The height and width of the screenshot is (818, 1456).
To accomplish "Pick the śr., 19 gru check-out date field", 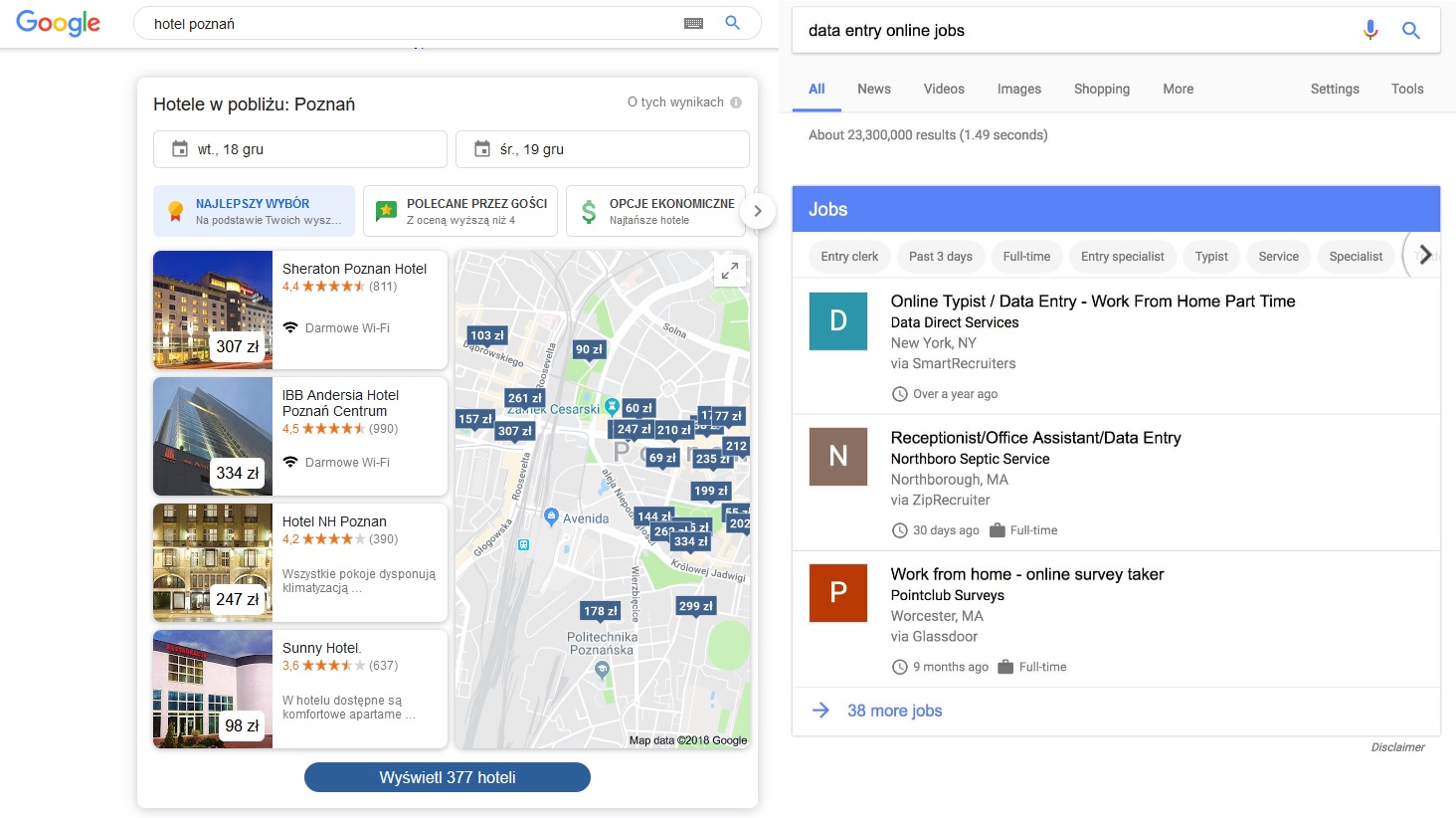I will pos(602,148).
